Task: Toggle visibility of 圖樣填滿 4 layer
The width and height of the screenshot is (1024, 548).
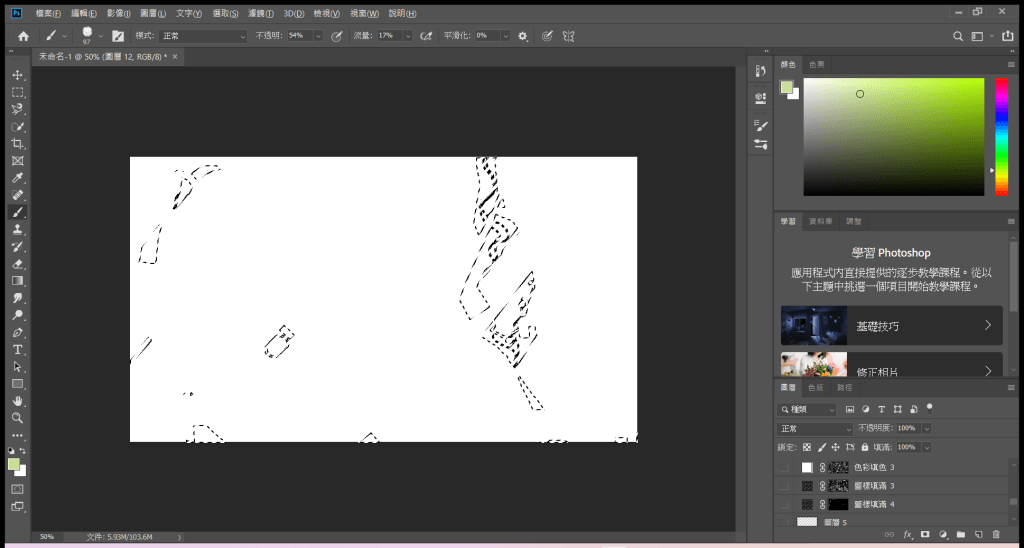Action: (x=785, y=504)
